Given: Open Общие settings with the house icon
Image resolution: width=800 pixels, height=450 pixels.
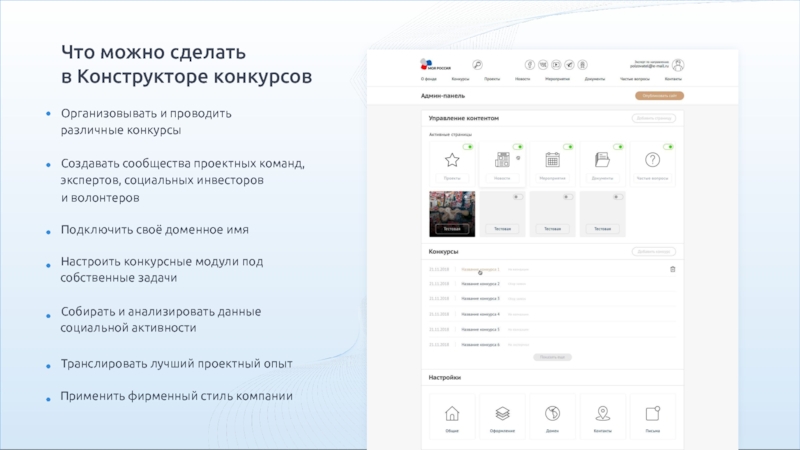Looking at the screenshot, I should [x=452, y=414].
